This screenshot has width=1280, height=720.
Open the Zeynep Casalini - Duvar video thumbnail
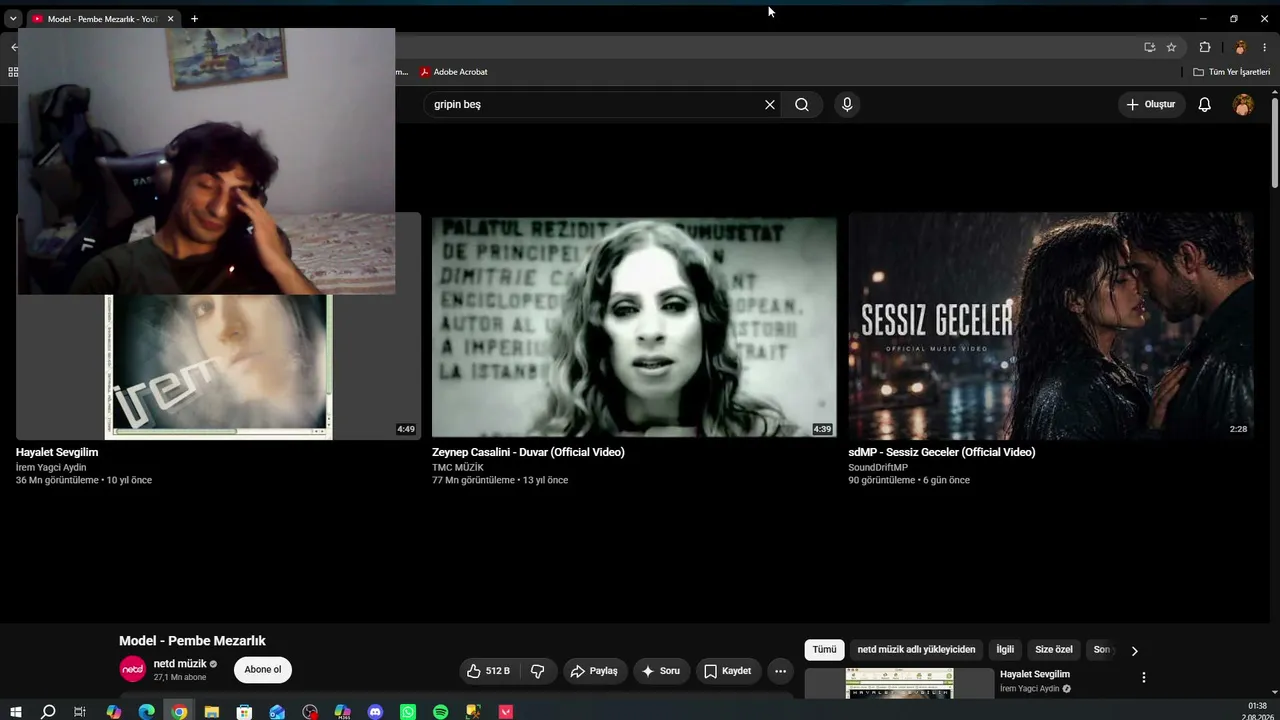634,326
